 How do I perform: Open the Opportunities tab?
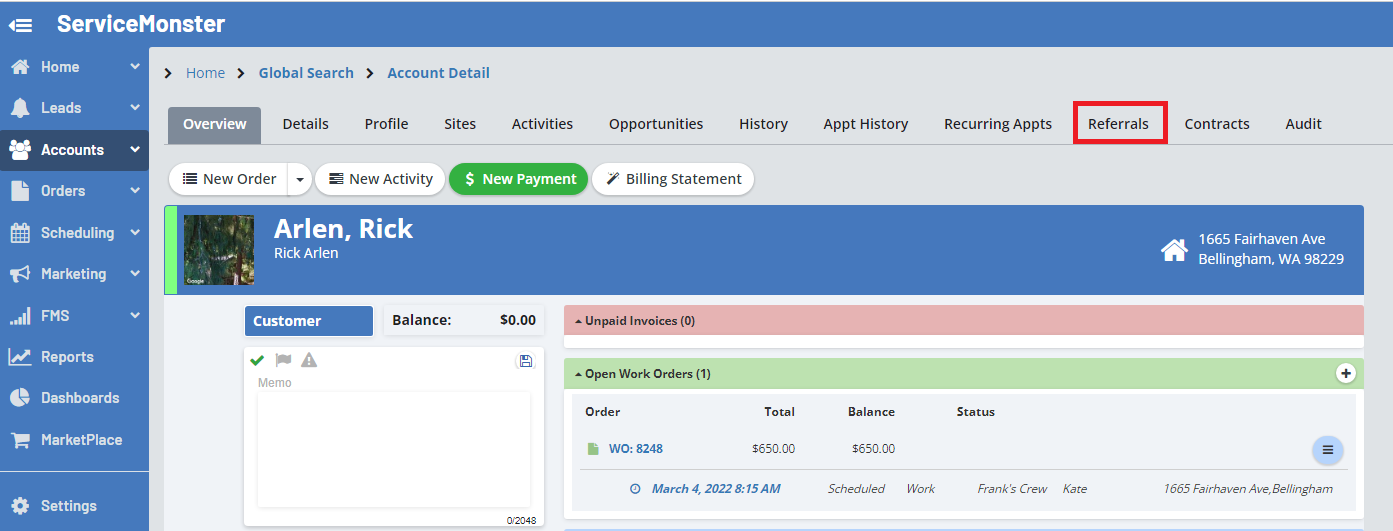[x=656, y=125]
